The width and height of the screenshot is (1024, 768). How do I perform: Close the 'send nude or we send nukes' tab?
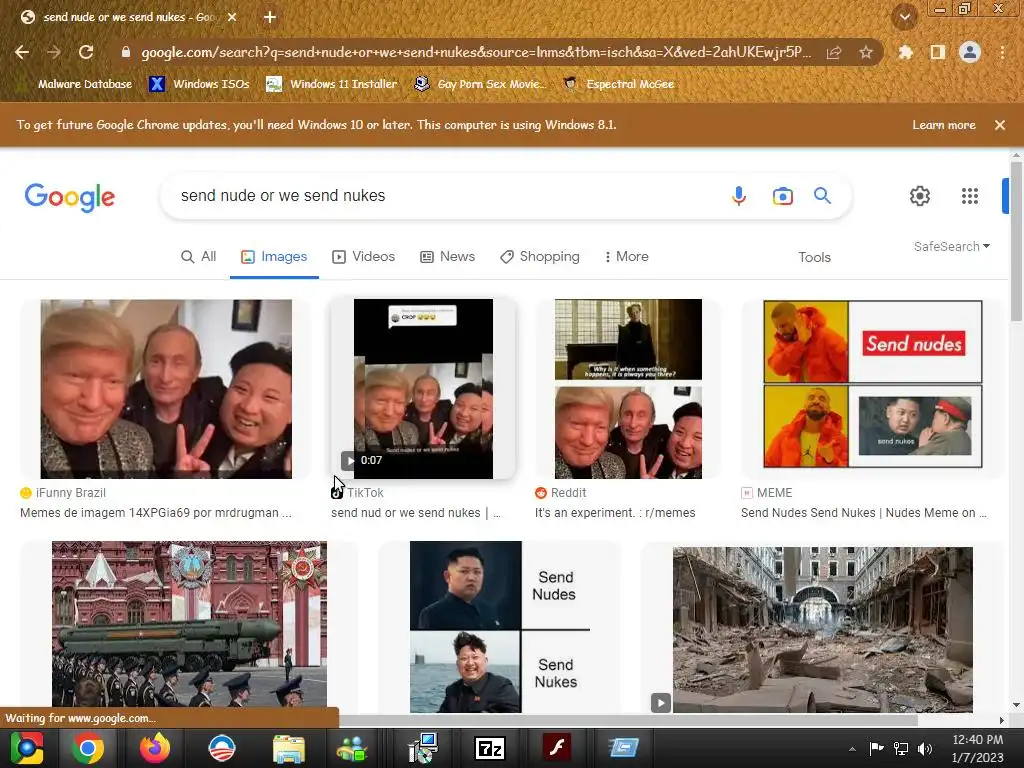(x=232, y=17)
